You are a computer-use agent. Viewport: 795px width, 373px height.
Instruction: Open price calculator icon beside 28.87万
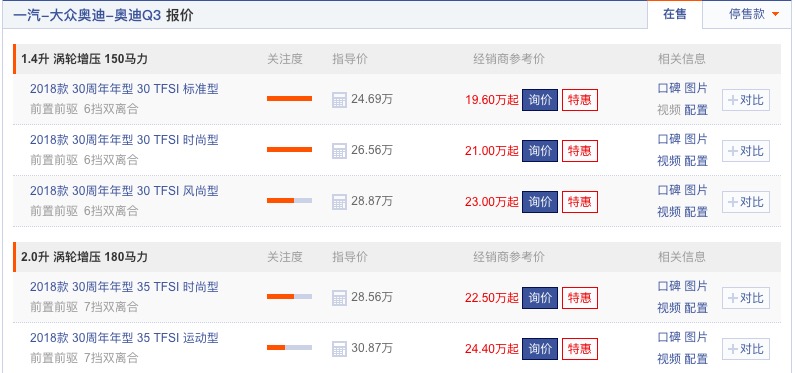coord(339,202)
